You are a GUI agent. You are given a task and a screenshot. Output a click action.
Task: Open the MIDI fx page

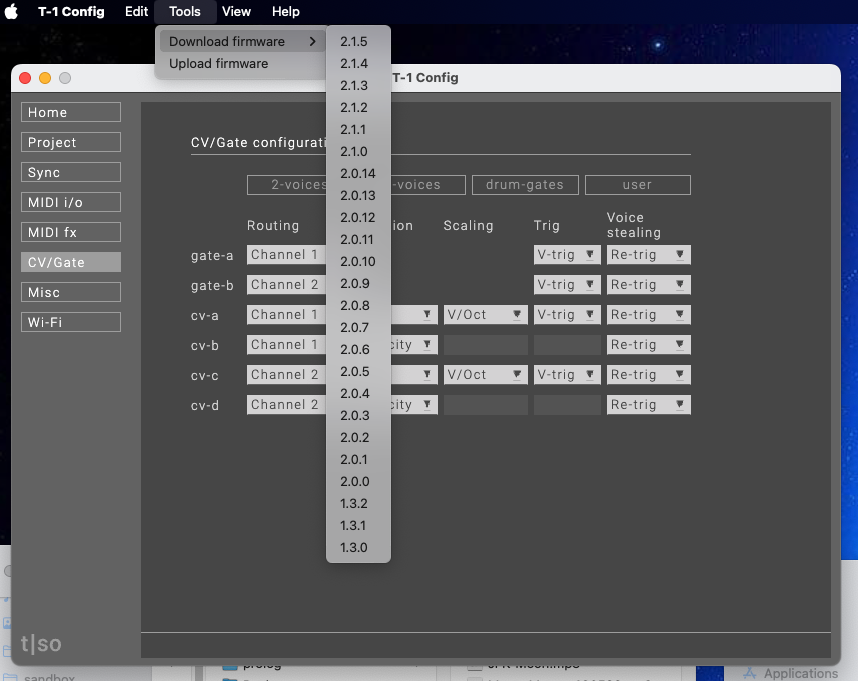click(x=71, y=232)
